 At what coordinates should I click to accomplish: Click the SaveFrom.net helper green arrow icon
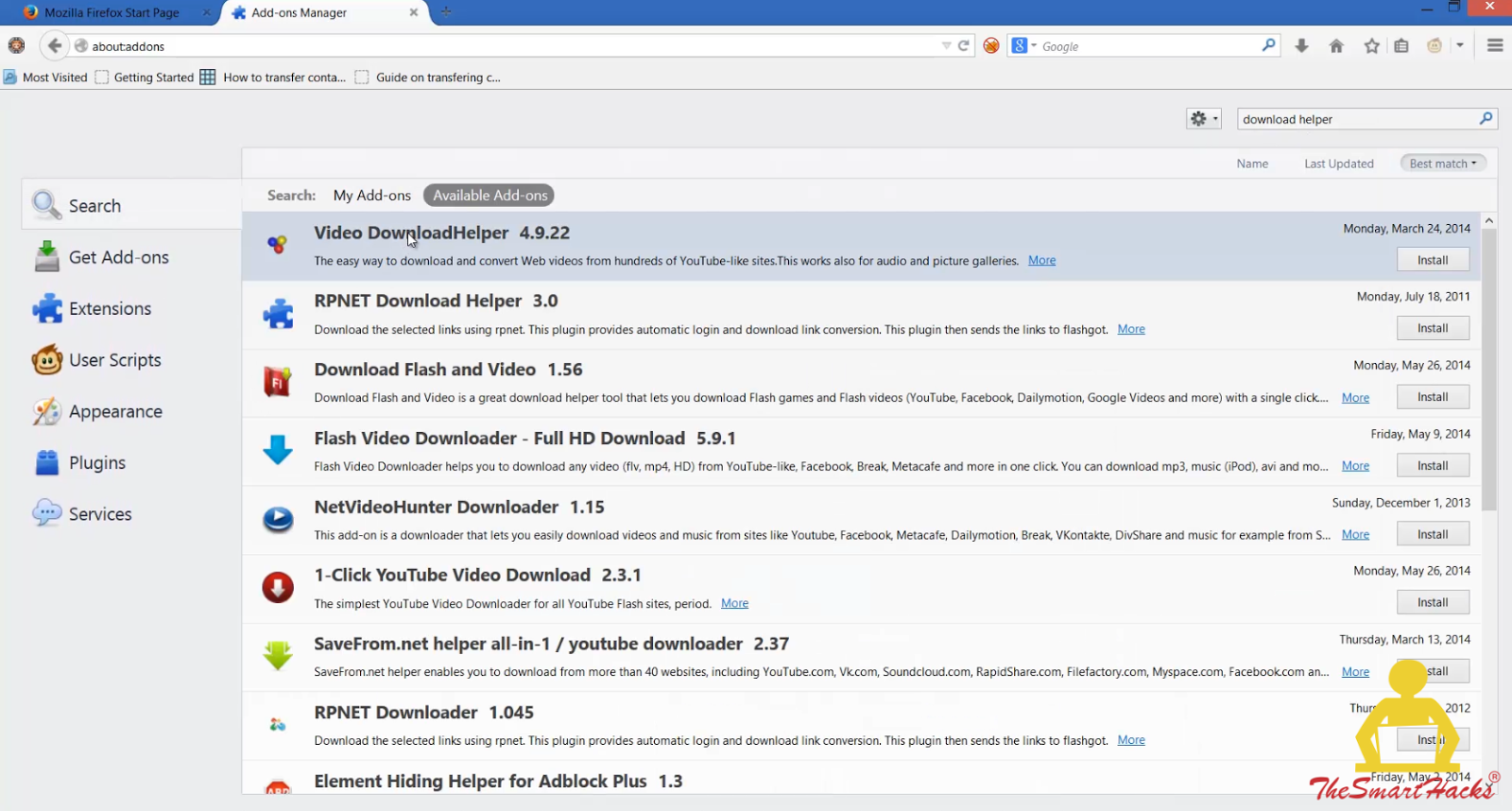click(278, 656)
